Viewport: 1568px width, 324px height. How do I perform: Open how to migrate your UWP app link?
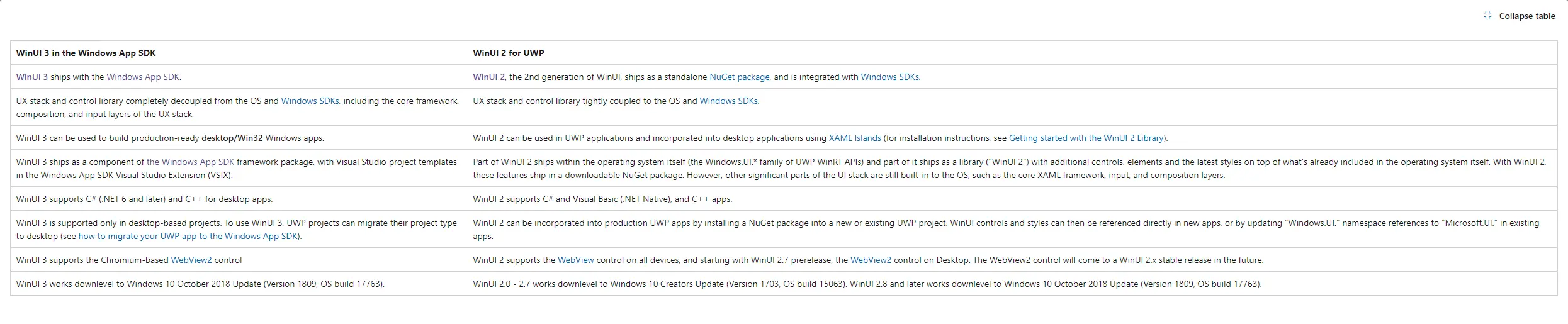click(x=189, y=236)
